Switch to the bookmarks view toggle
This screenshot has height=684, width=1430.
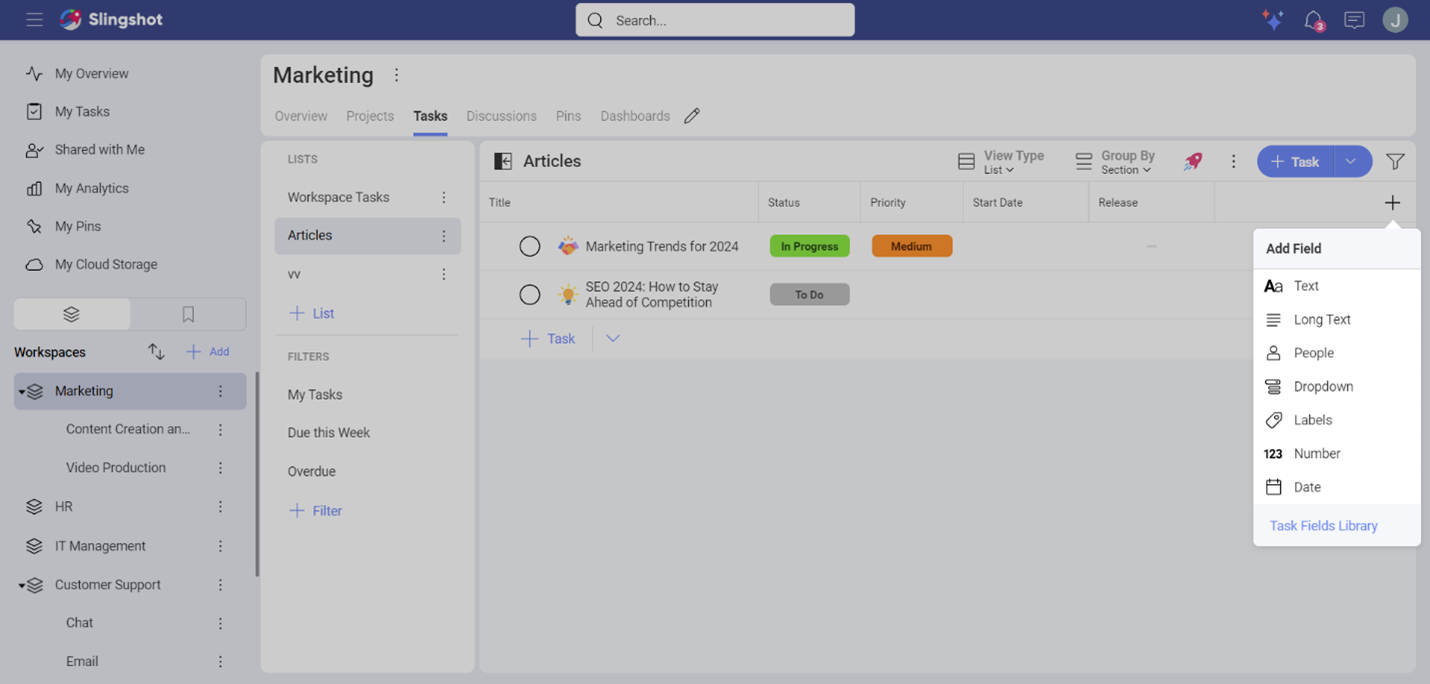(188, 314)
